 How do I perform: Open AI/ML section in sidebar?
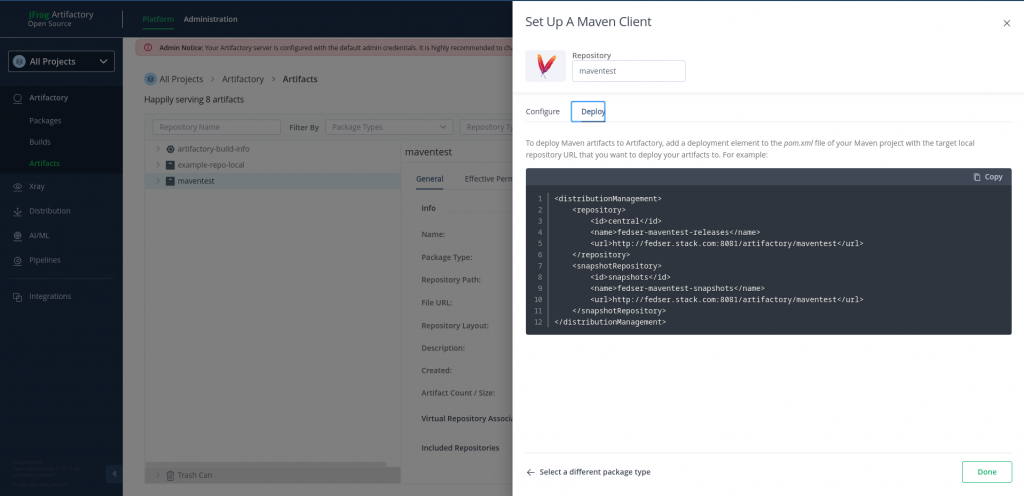coord(40,236)
